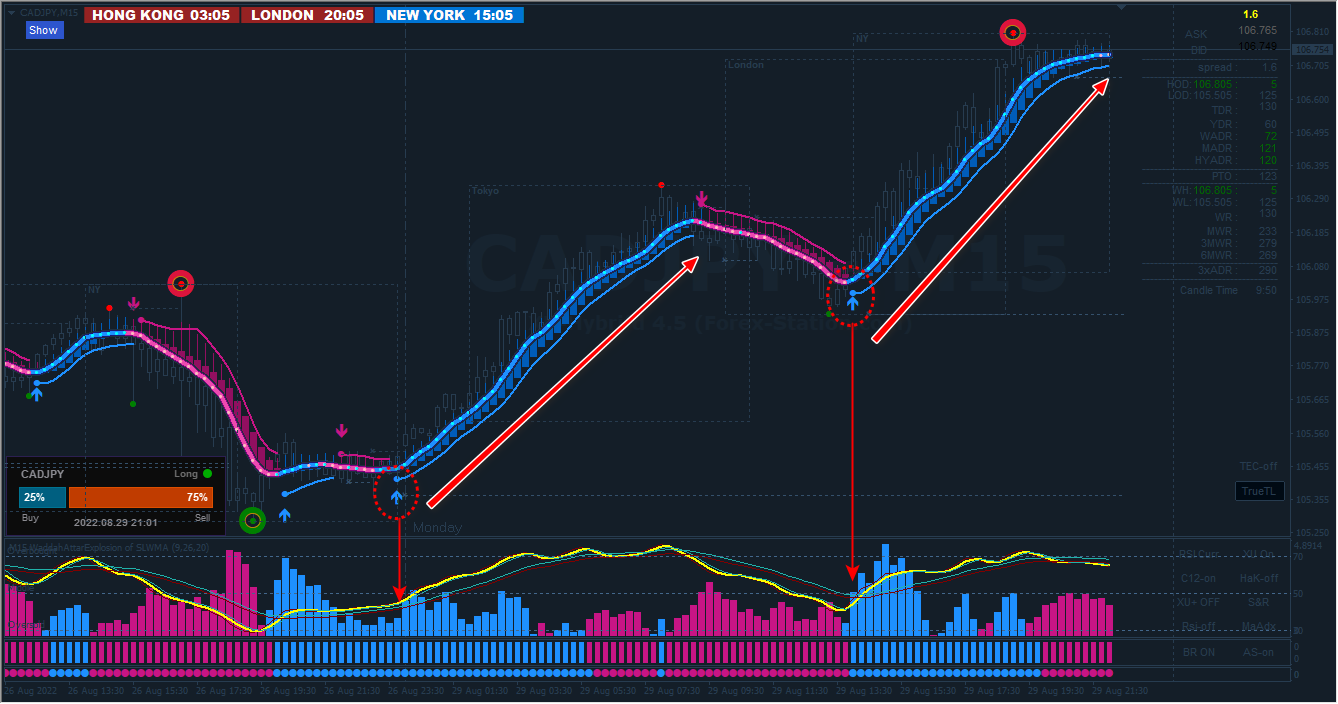Open the CADJPY,M15 chart dropdown triangle
Image resolution: width=1338 pixels, height=704 pixels.
tap(11, 11)
